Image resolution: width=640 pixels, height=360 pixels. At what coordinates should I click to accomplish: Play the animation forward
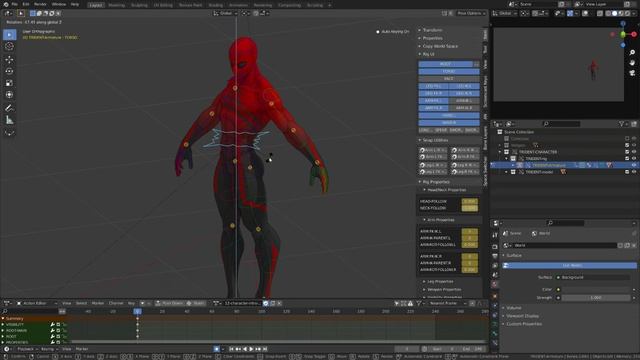(x=251, y=349)
